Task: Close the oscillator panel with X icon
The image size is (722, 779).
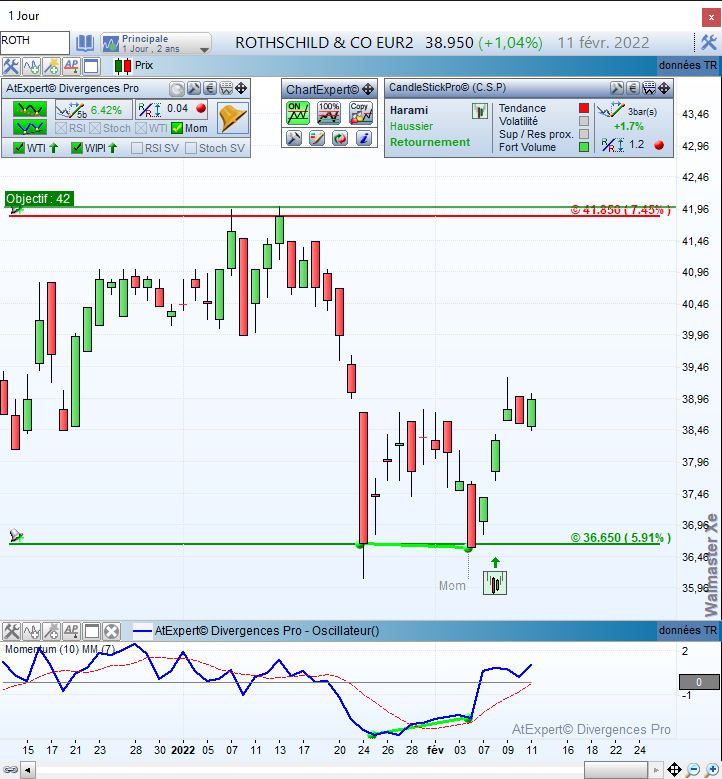Action: pos(112,631)
